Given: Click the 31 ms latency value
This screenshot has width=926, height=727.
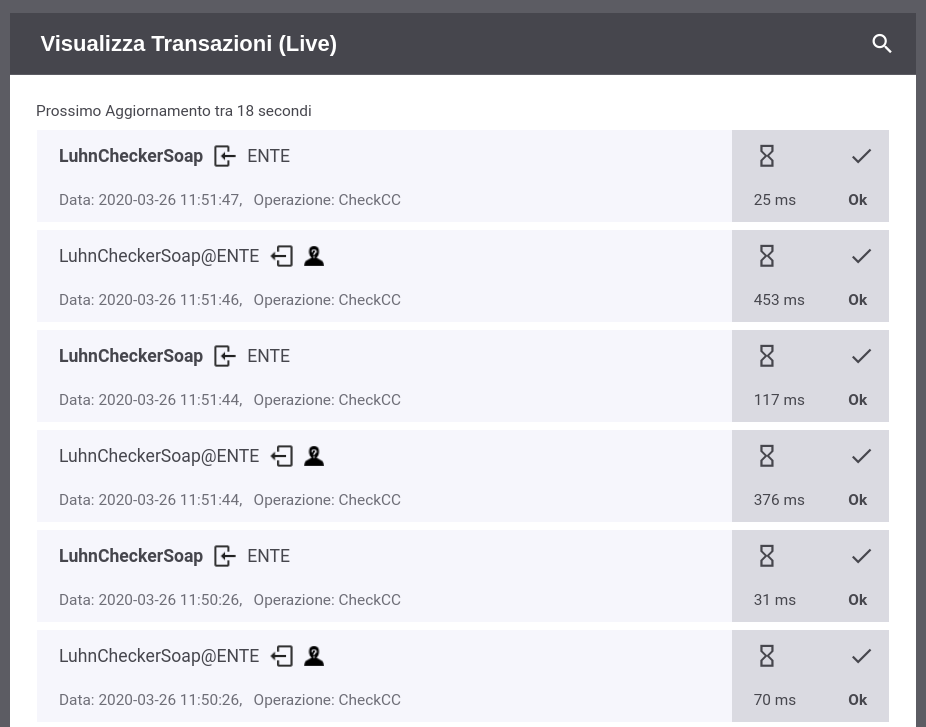Looking at the screenshot, I should [x=774, y=600].
